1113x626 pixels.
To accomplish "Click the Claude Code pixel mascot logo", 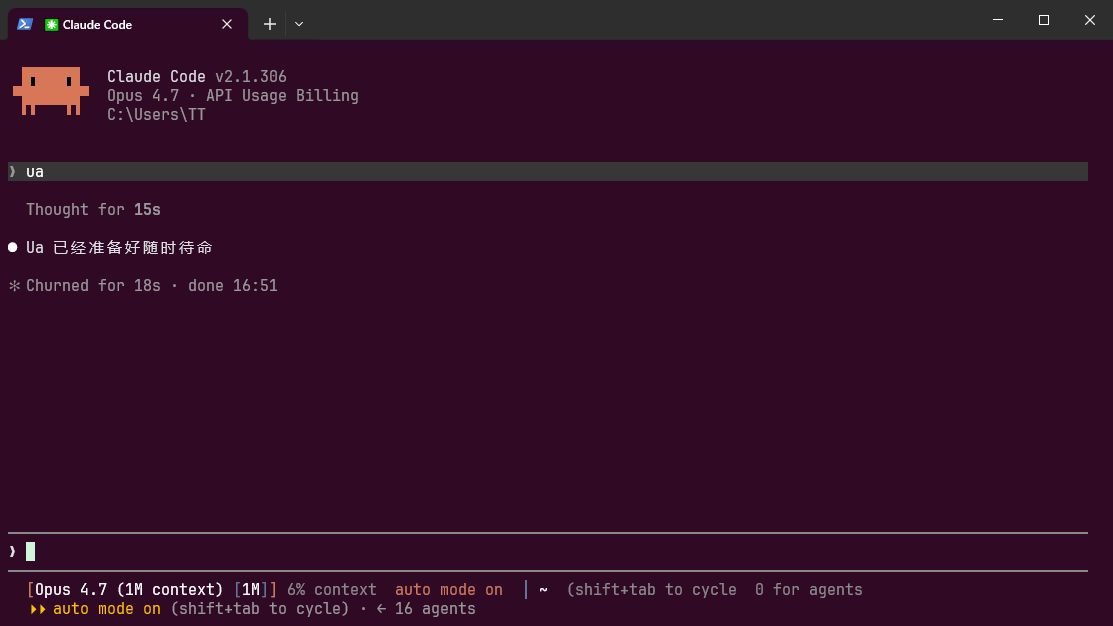I will point(50,91).
